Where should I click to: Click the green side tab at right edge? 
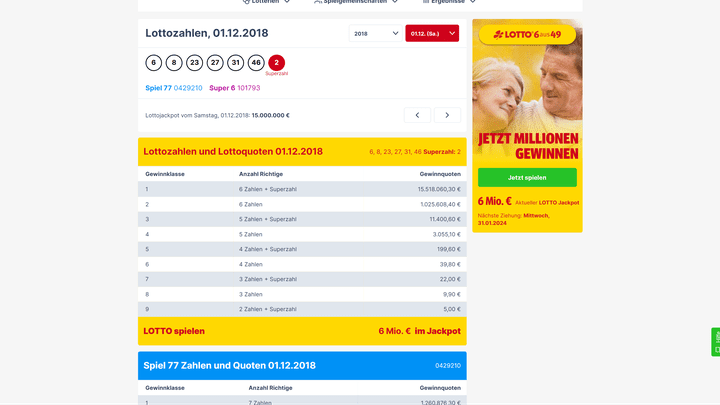tap(716, 342)
